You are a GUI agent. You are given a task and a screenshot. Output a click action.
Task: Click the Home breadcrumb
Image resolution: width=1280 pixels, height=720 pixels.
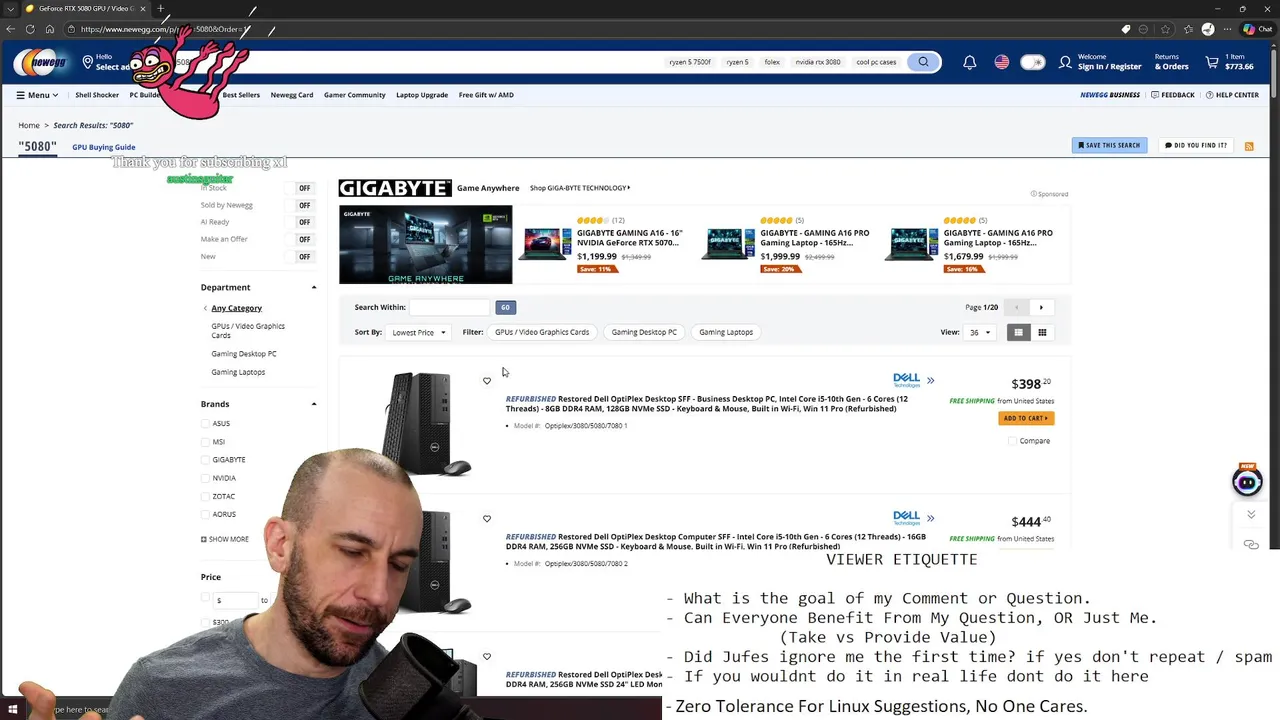point(29,125)
